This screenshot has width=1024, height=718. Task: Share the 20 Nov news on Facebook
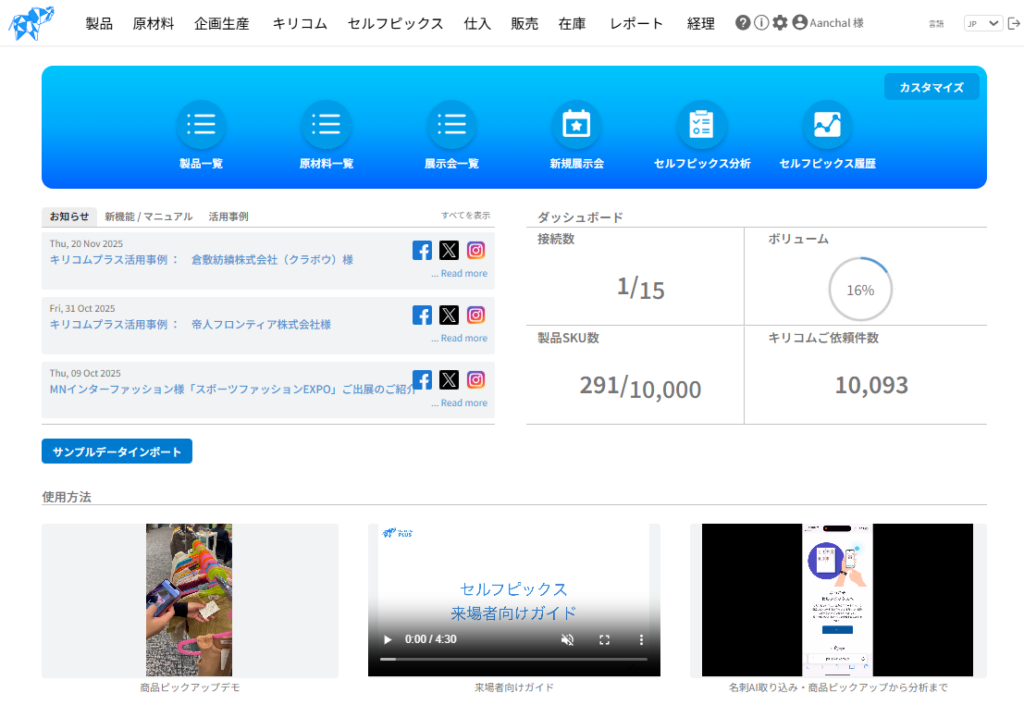pyautogui.click(x=422, y=250)
